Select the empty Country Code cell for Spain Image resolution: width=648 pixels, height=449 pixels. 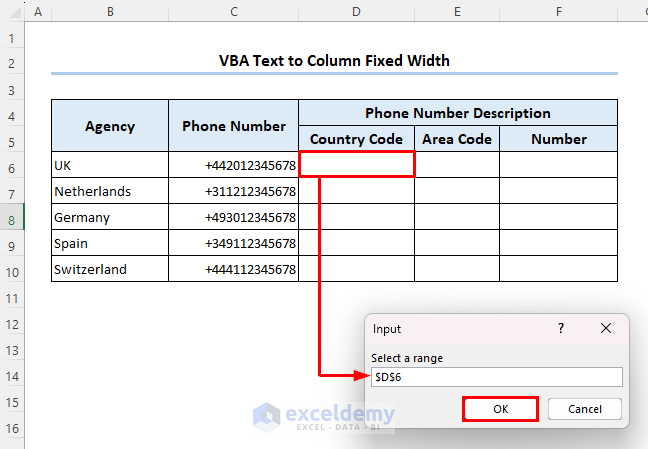356,243
